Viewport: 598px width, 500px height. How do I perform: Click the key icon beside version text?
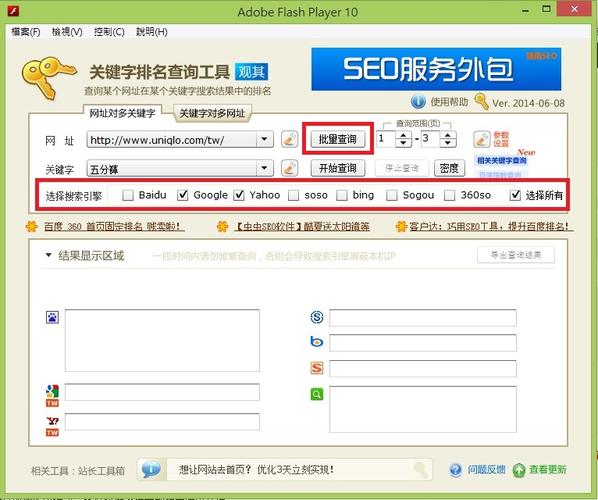pos(481,101)
